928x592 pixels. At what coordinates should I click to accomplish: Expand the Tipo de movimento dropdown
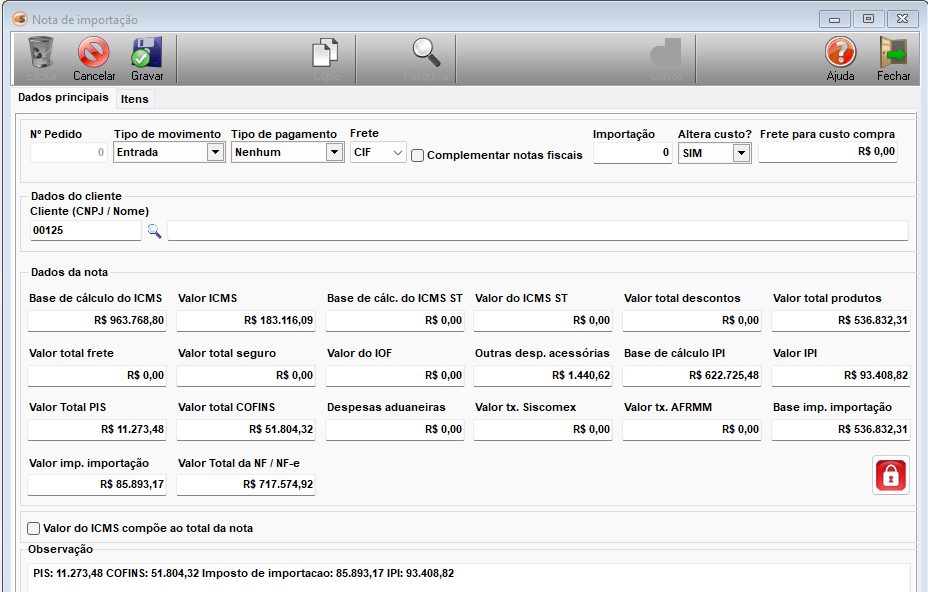point(215,153)
